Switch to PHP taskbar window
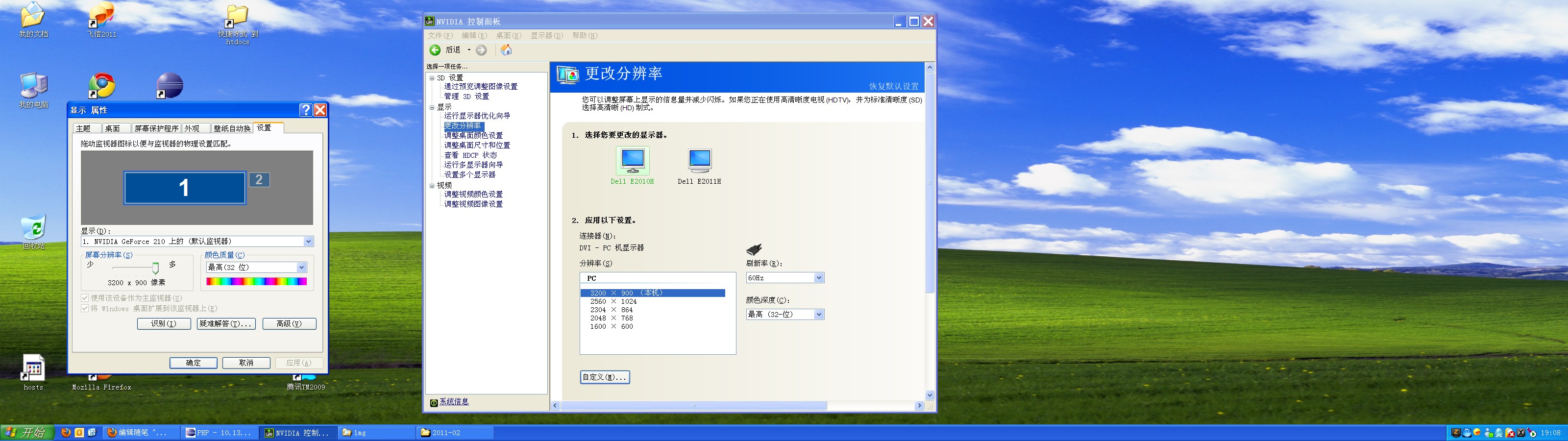Screen dimensions: 1568x441 point(220,433)
